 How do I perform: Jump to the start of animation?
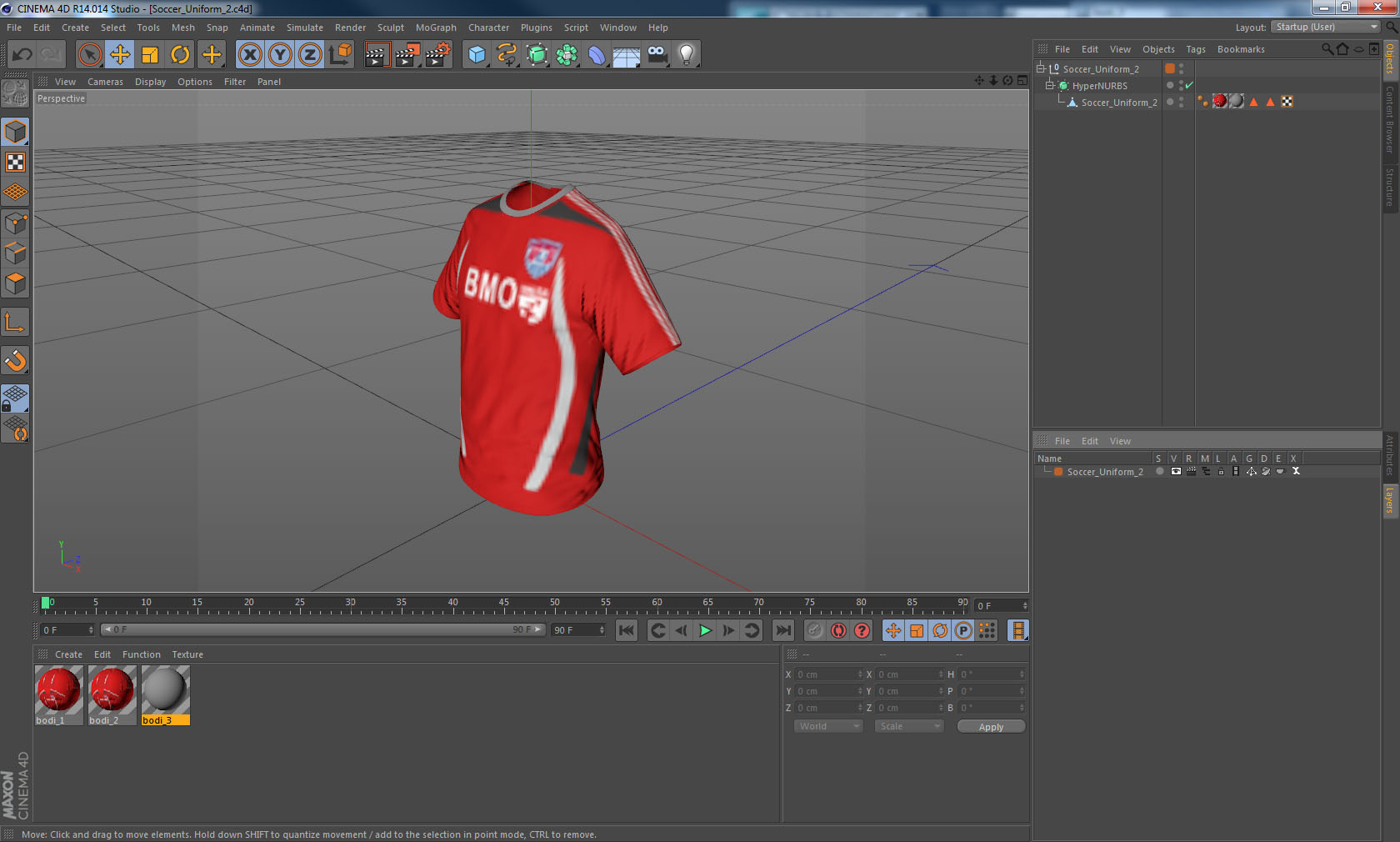click(627, 630)
